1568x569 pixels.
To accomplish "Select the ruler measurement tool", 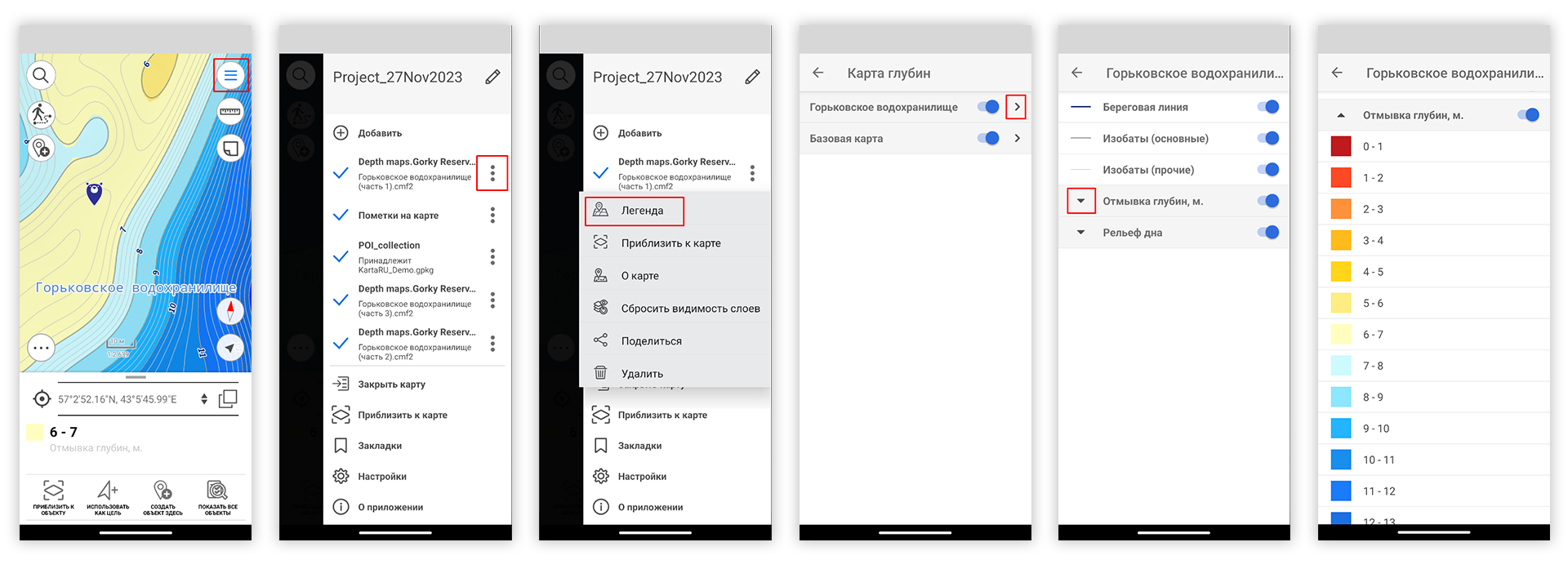I will point(230,112).
